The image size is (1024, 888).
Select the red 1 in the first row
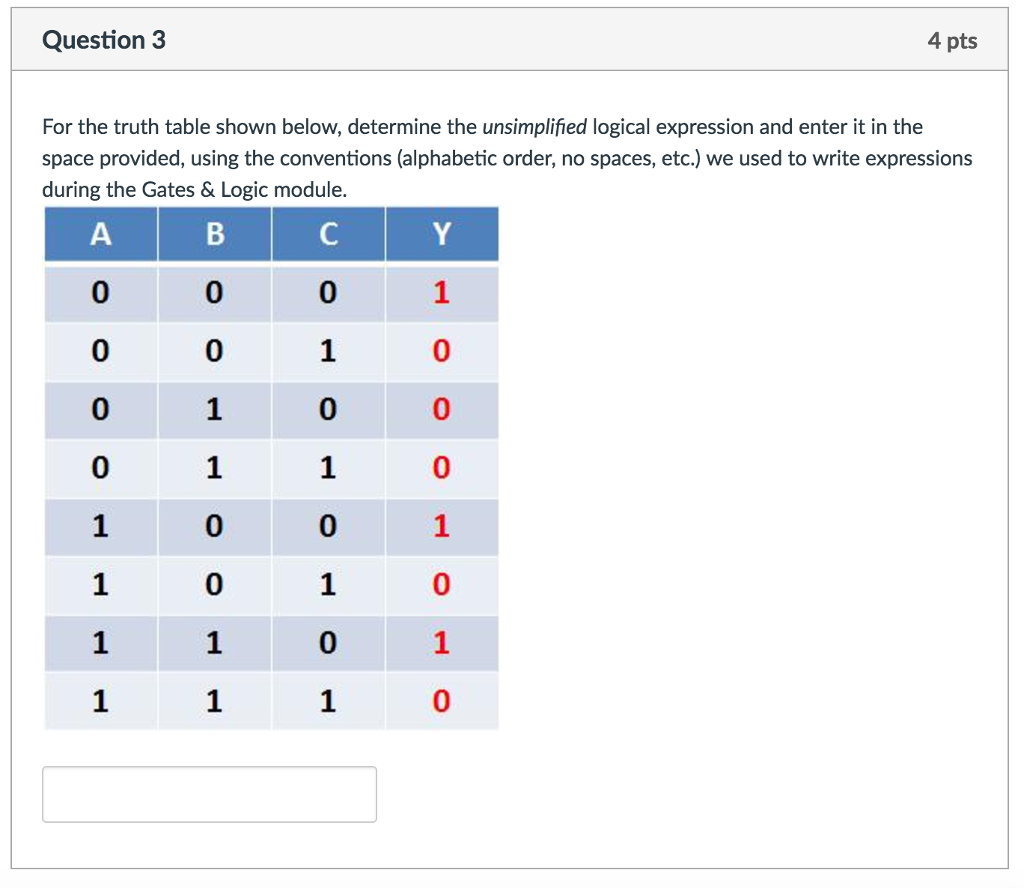441,292
